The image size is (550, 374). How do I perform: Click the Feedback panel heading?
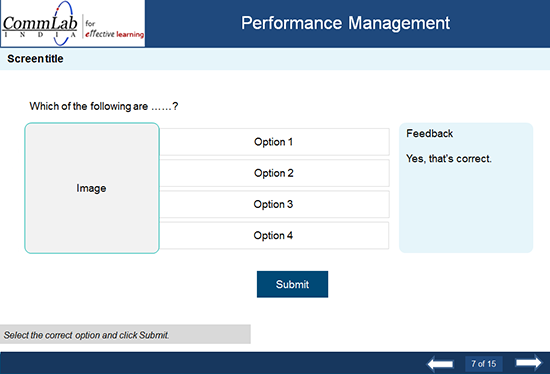pyautogui.click(x=429, y=133)
